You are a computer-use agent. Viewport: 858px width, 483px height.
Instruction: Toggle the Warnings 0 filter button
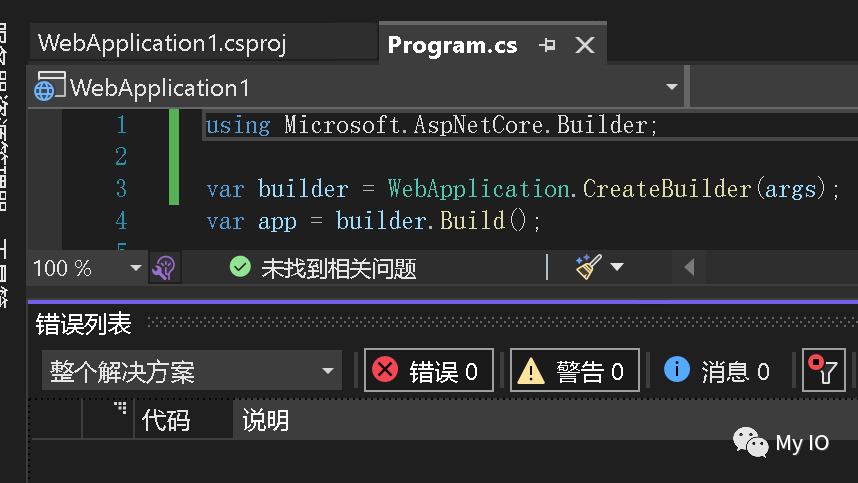coord(575,370)
